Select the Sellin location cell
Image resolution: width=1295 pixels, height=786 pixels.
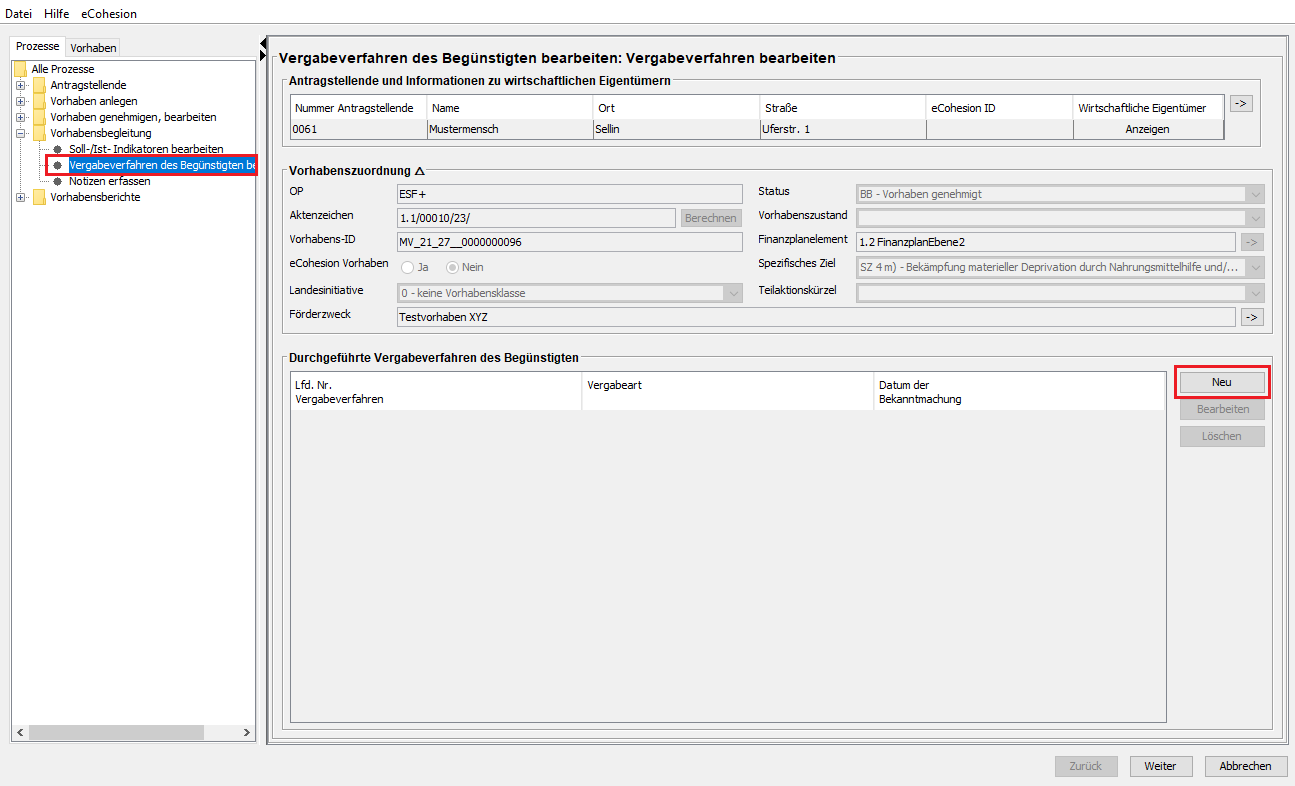pyautogui.click(x=677, y=129)
